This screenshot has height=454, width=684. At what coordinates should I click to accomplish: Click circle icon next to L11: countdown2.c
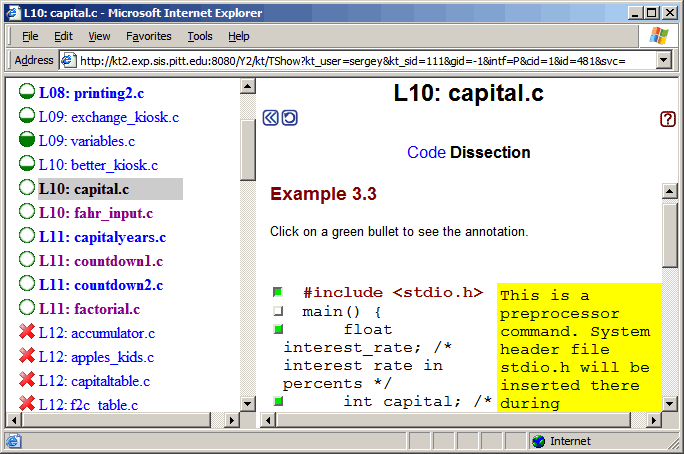(27, 283)
